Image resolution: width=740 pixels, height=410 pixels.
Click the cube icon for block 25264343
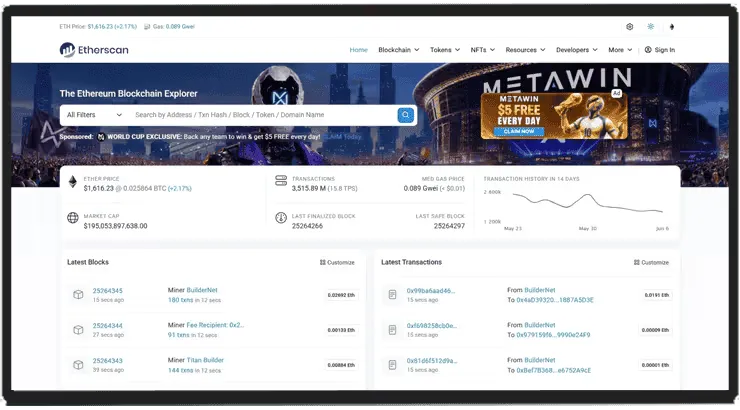pos(78,365)
